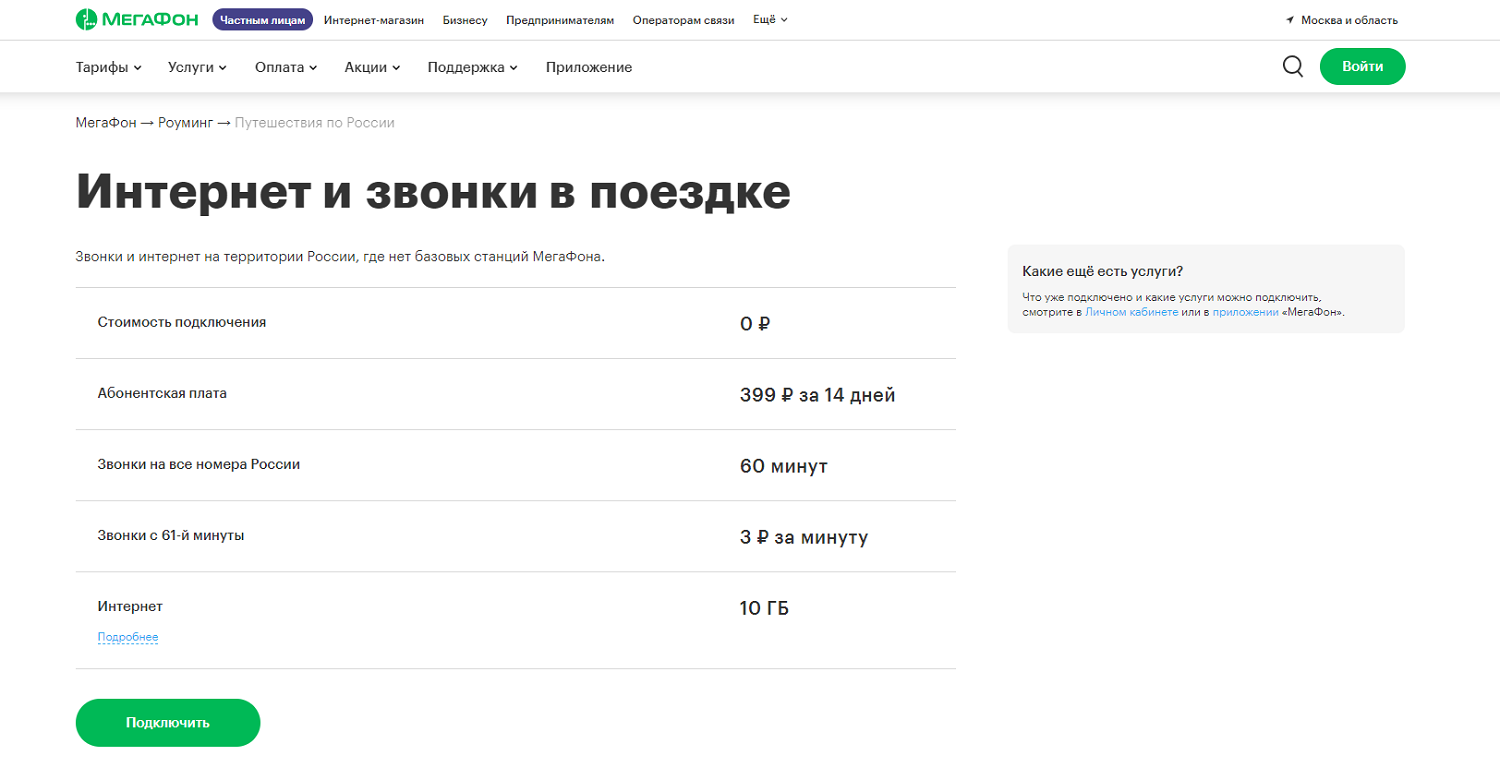Open the Приложение page
This screenshot has width=1500, height=768.
[x=588, y=67]
